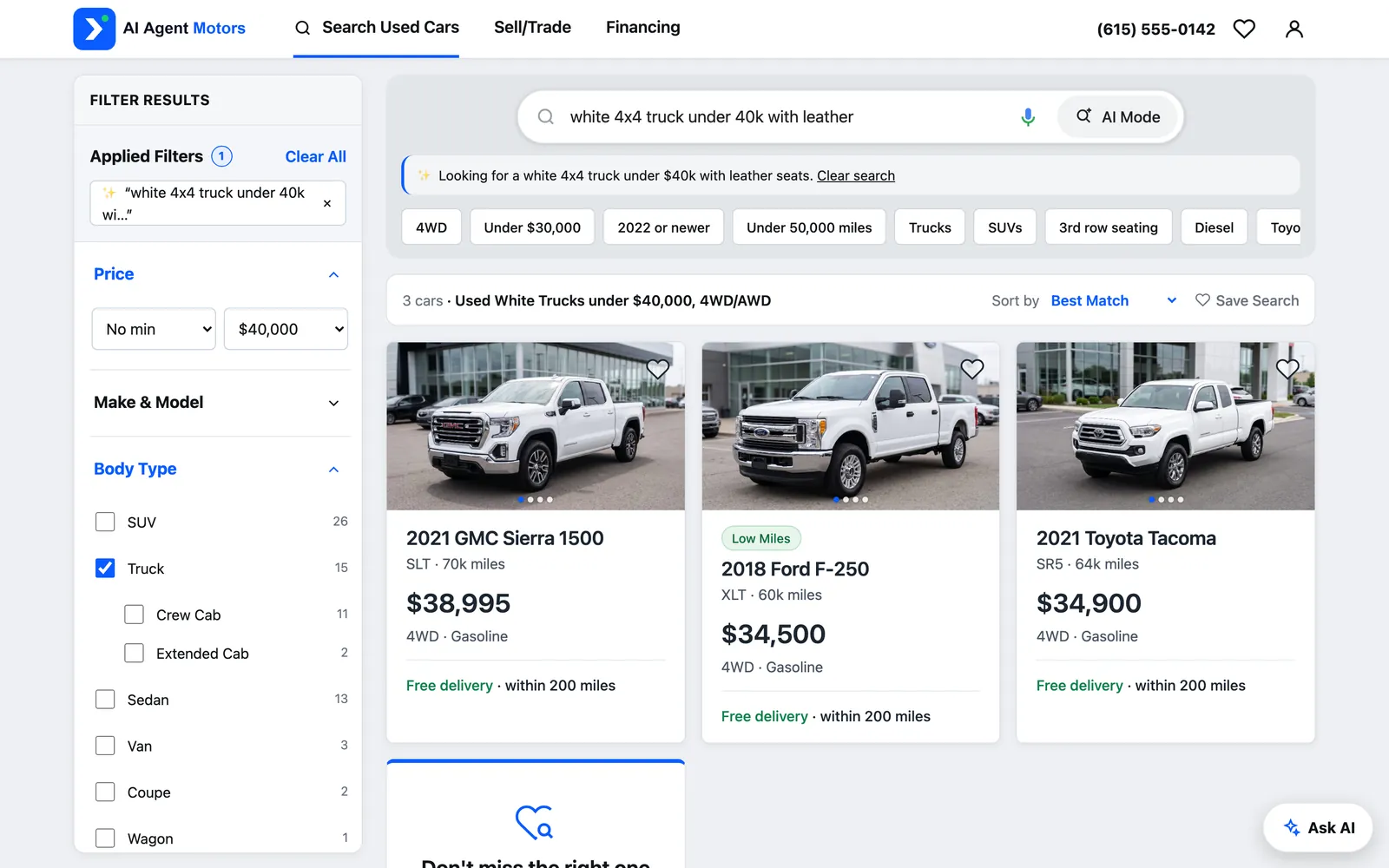Image resolution: width=1389 pixels, height=868 pixels.
Task: Click Clear All applied filters link
Action: [315, 157]
